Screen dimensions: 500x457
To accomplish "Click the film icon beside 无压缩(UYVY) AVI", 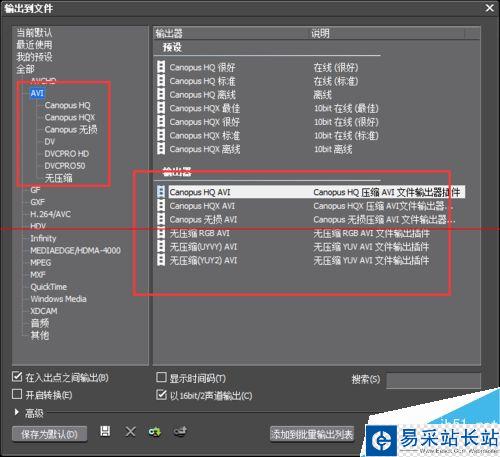I will click(161, 247).
